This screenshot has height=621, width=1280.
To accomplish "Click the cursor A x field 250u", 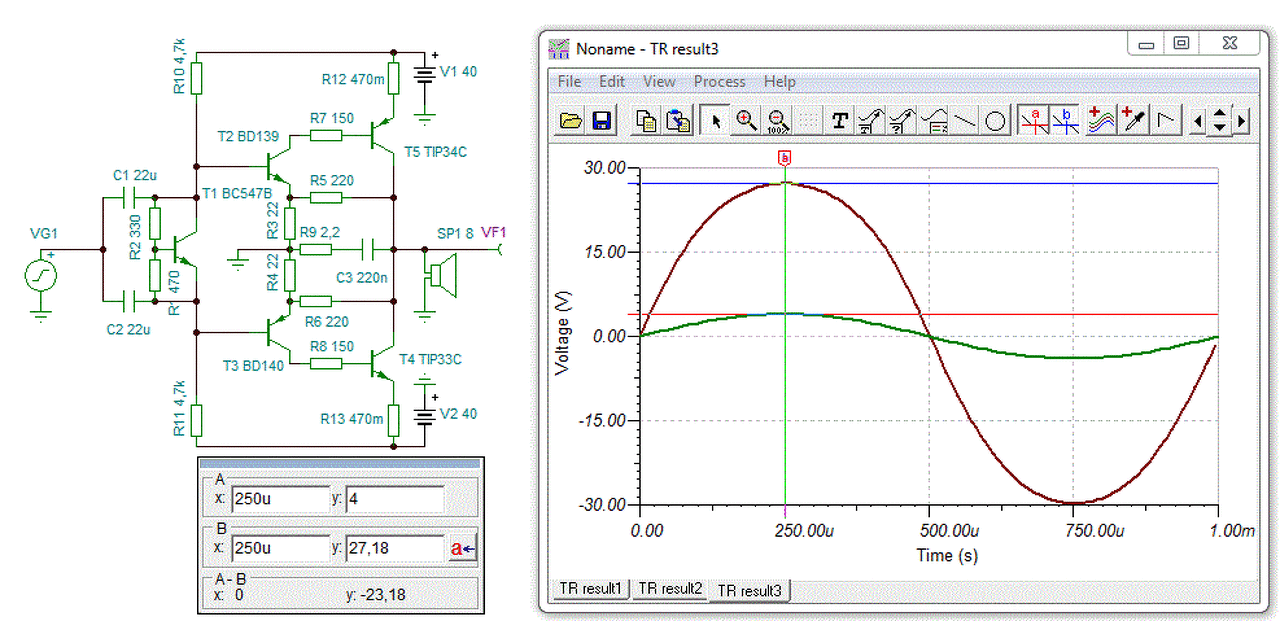I will click(x=279, y=499).
